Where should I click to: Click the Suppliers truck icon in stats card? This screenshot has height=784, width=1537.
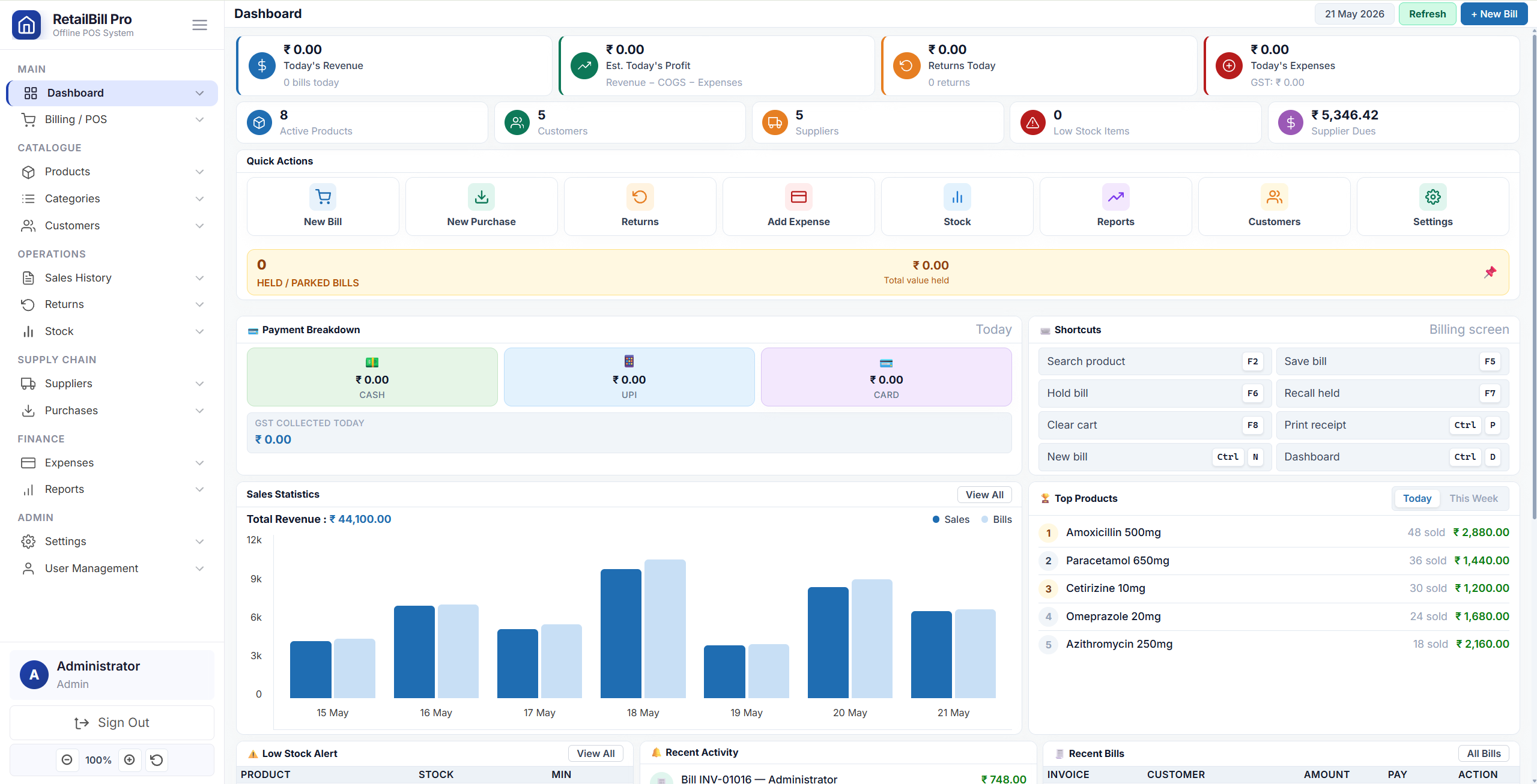775,122
